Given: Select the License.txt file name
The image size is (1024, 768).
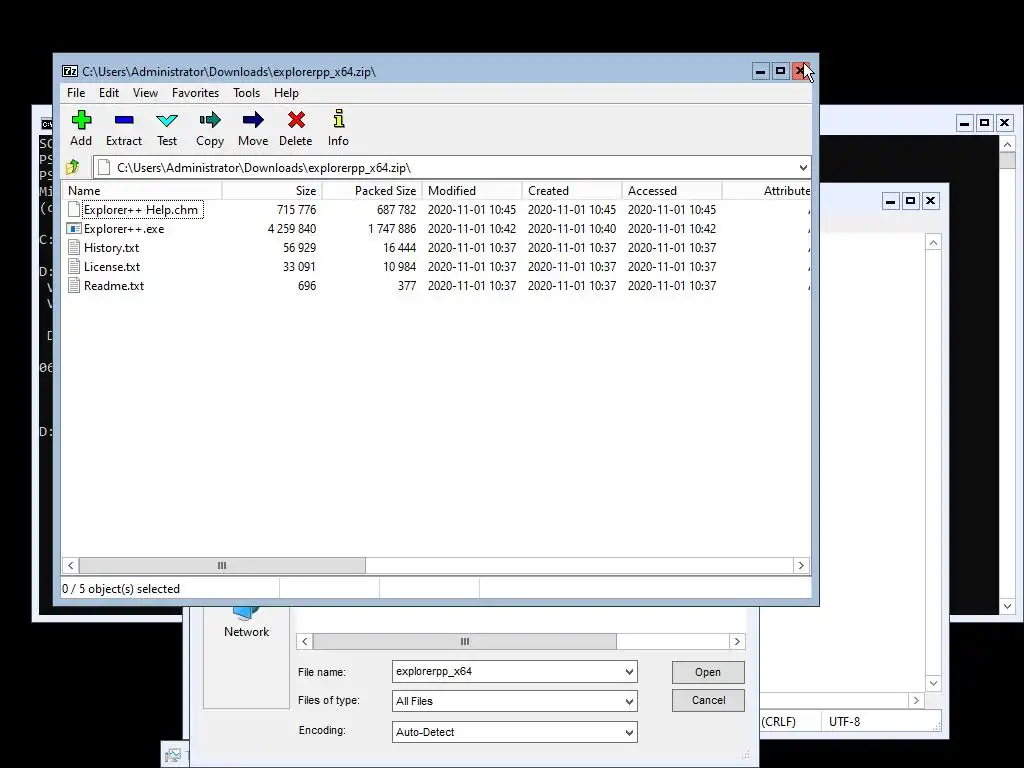Looking at the screenshot, I should (112, 266).
